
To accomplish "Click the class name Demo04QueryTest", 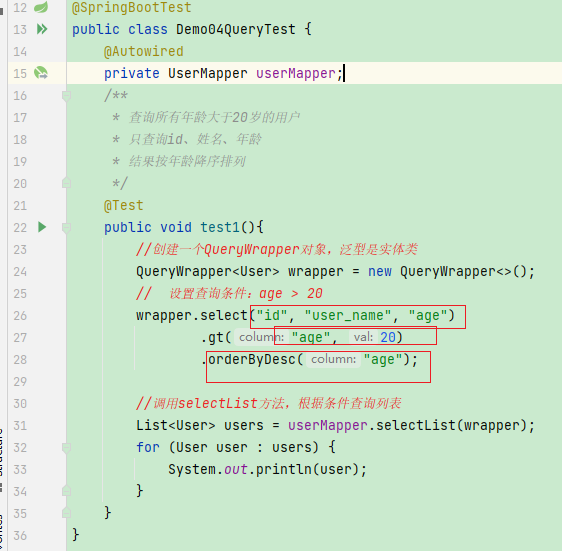I will (x=236, y=29).
